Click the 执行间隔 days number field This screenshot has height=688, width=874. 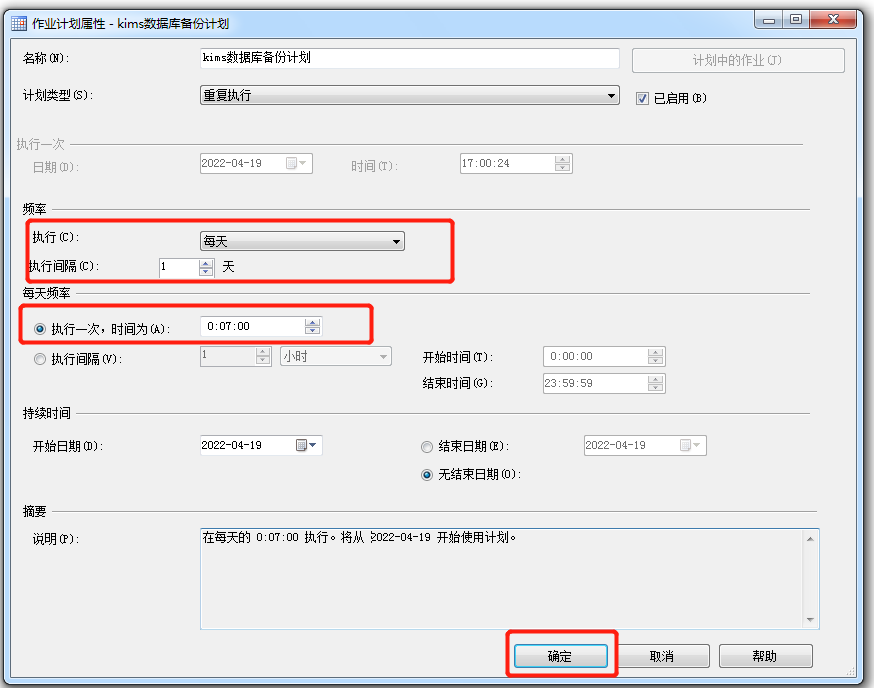(179, 268)
